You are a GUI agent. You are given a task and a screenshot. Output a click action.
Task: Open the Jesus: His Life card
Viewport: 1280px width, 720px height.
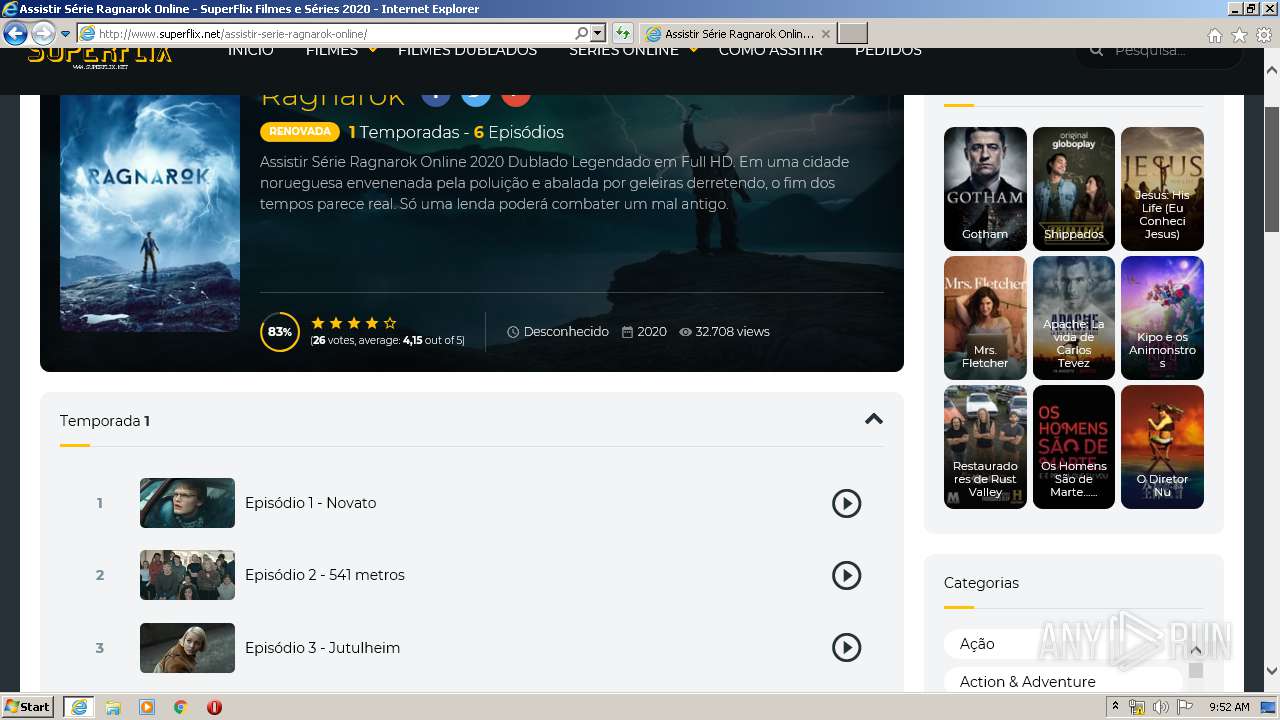click(x=1162, y=189)
